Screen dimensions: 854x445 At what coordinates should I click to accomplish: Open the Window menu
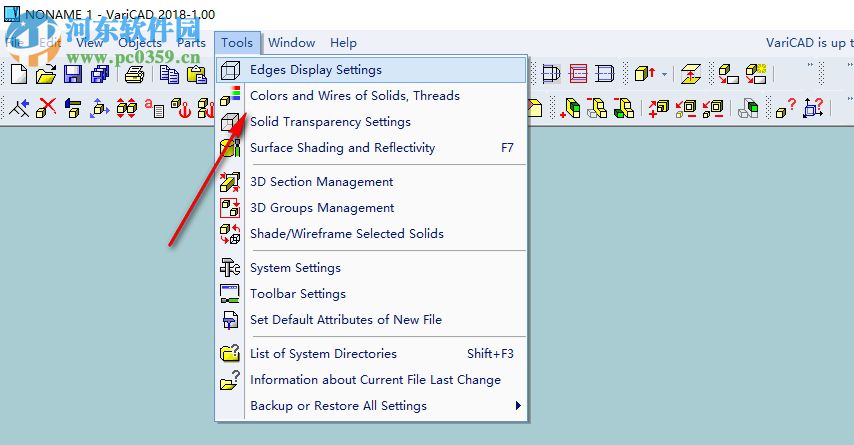[291, 42]
